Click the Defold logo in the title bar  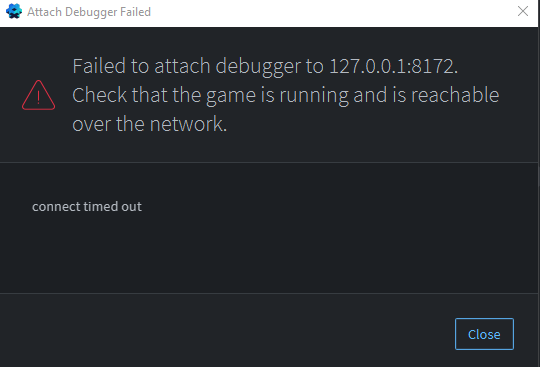tap(14, 11)
